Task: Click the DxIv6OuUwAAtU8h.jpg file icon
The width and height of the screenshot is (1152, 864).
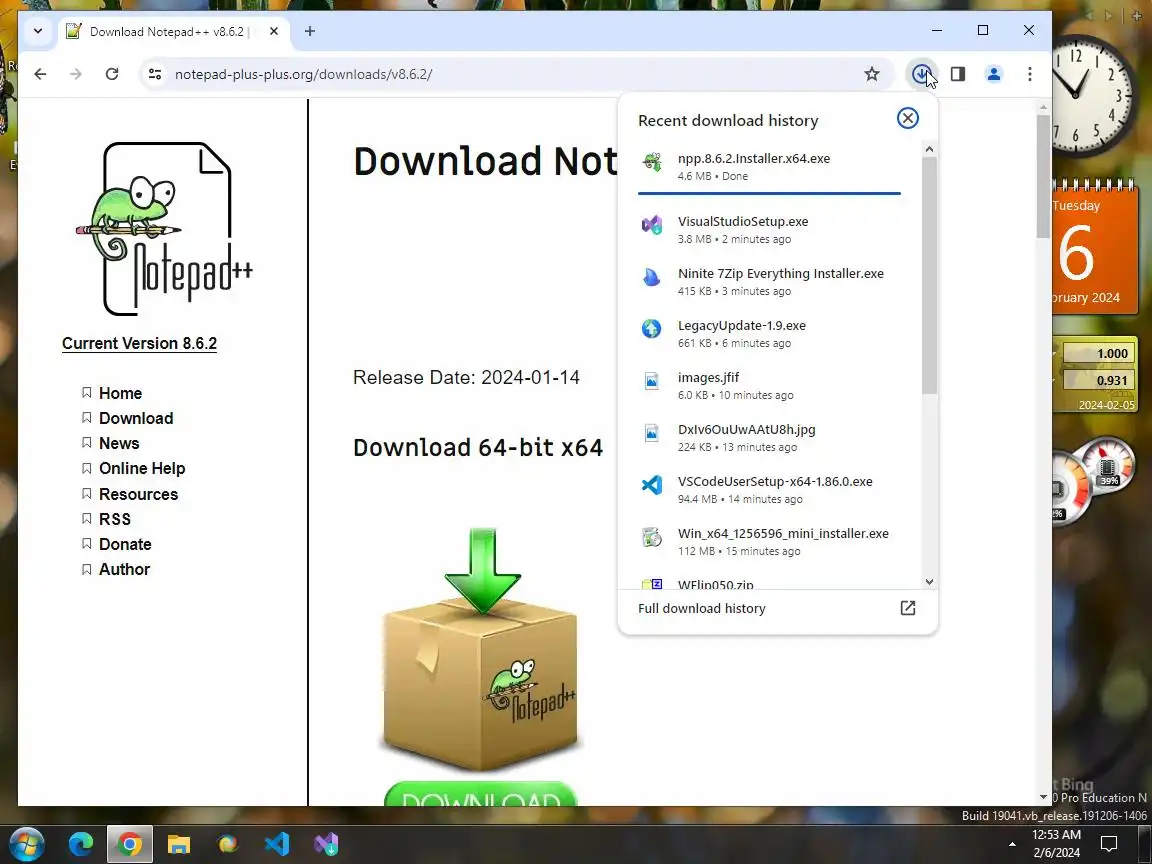Action: pos(652,433)
